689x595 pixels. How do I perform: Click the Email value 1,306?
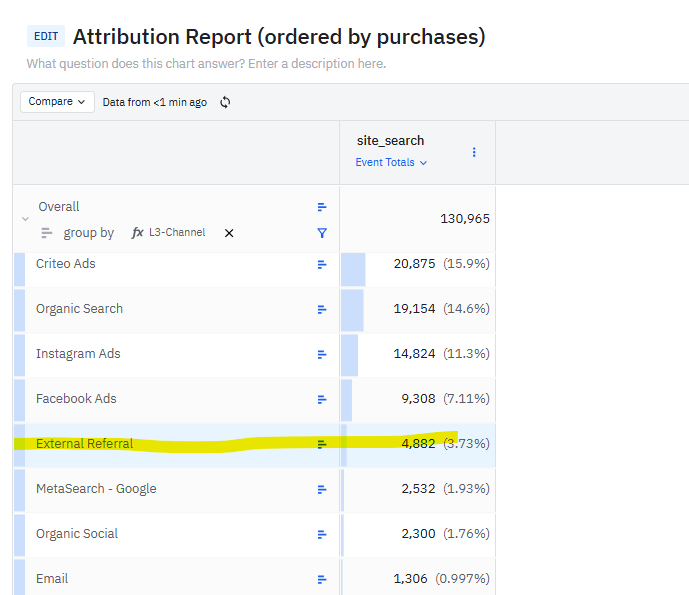pyautogui.click(x=410, y=579)
